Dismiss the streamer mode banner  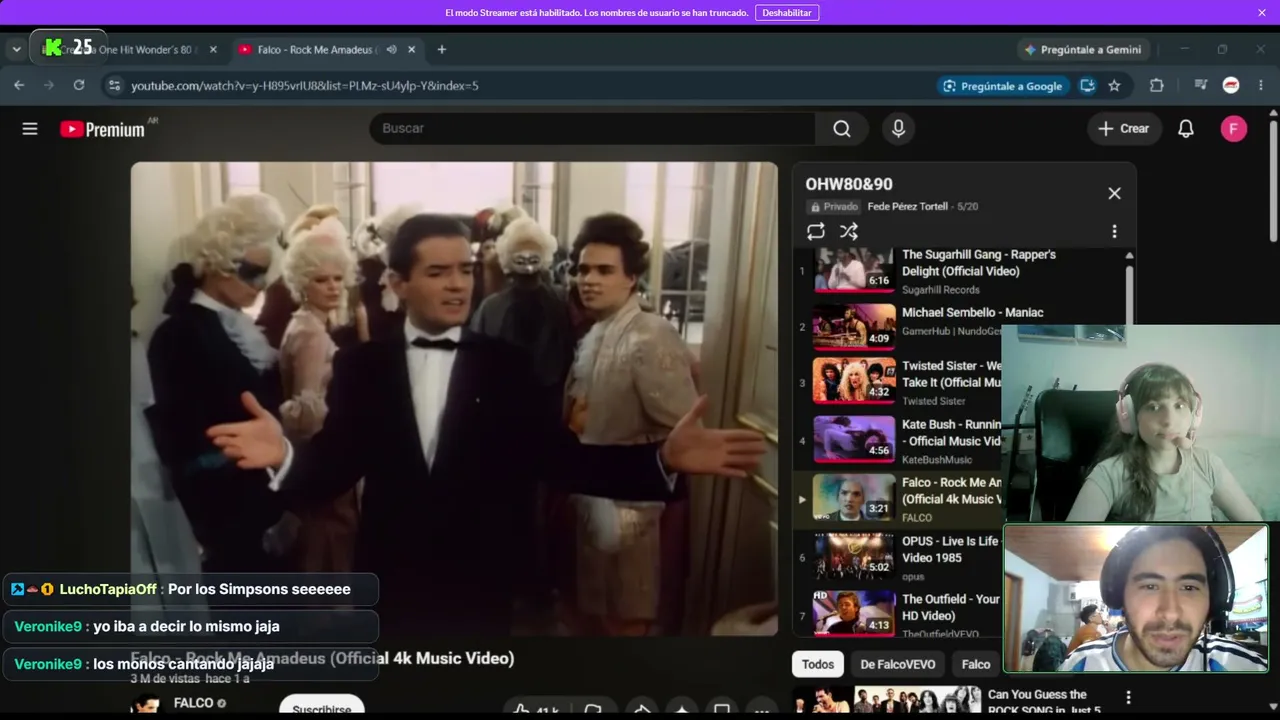pyautogui.click(x=1262, y=13)
